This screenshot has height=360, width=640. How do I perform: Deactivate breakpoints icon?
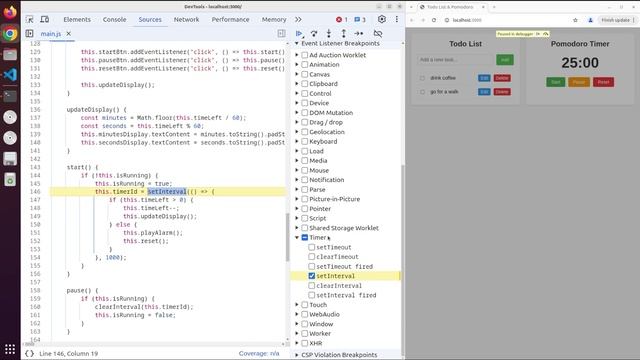pyautogui.click(x=378, y=34)
